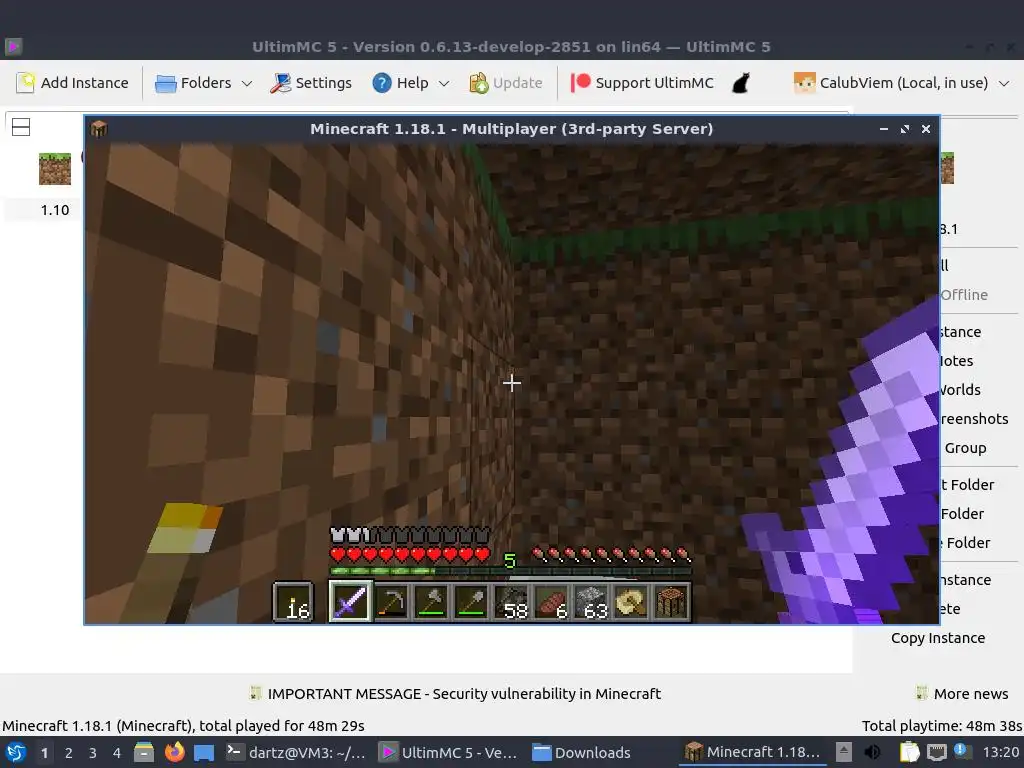Switch to workspace 2

click(69, 753)
